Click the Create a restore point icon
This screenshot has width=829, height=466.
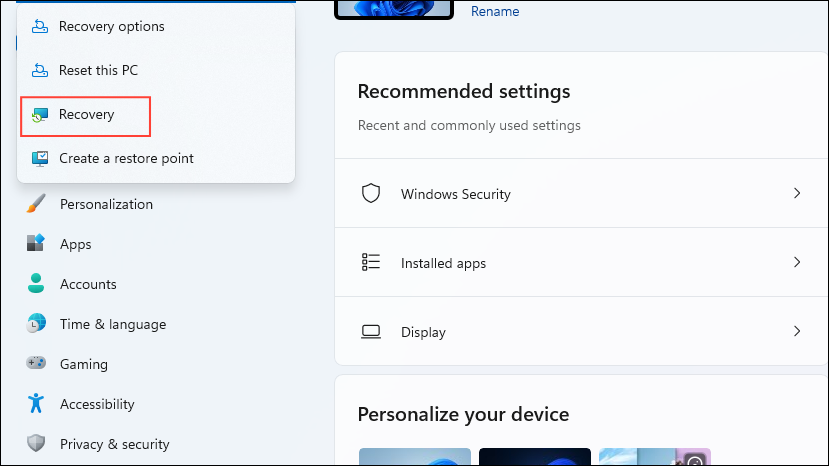click(x=40, y=158)
